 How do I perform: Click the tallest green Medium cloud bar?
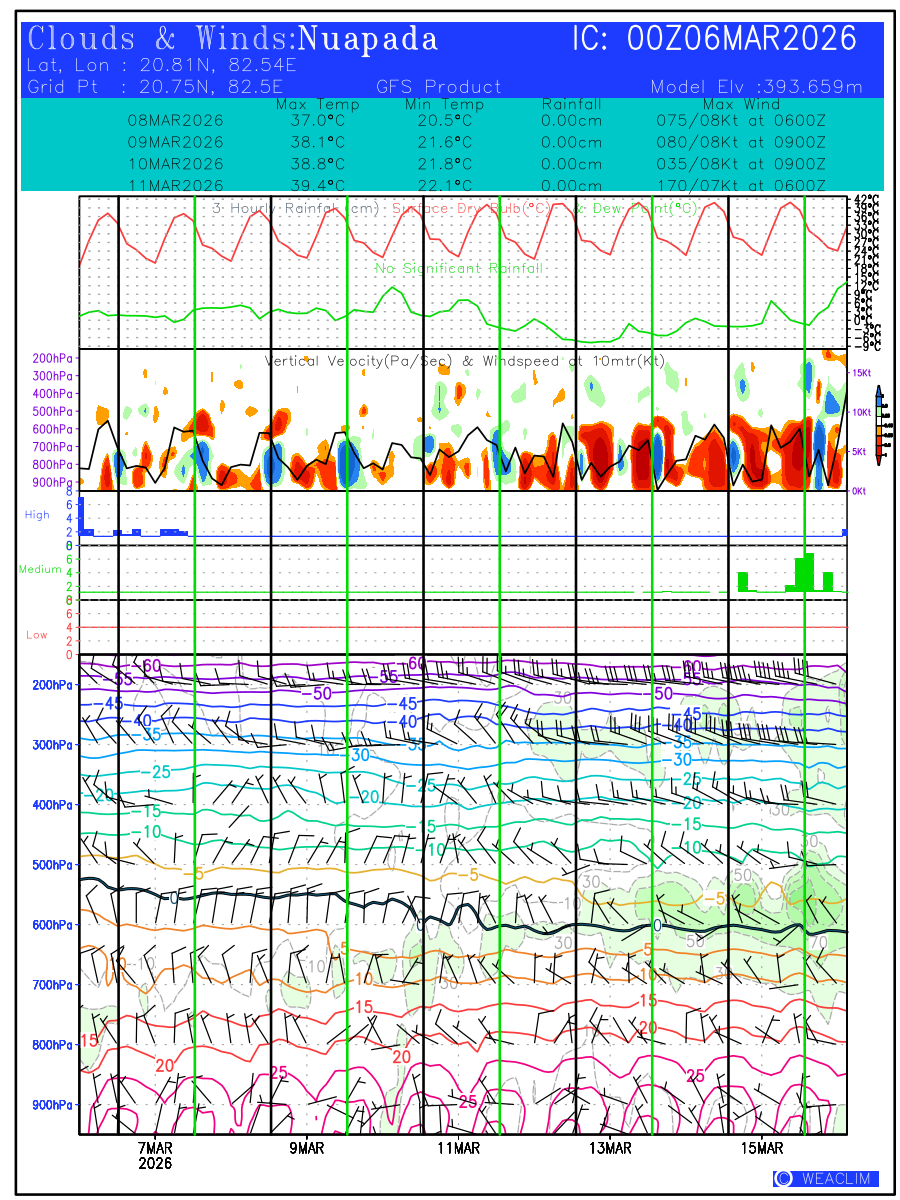808,573
